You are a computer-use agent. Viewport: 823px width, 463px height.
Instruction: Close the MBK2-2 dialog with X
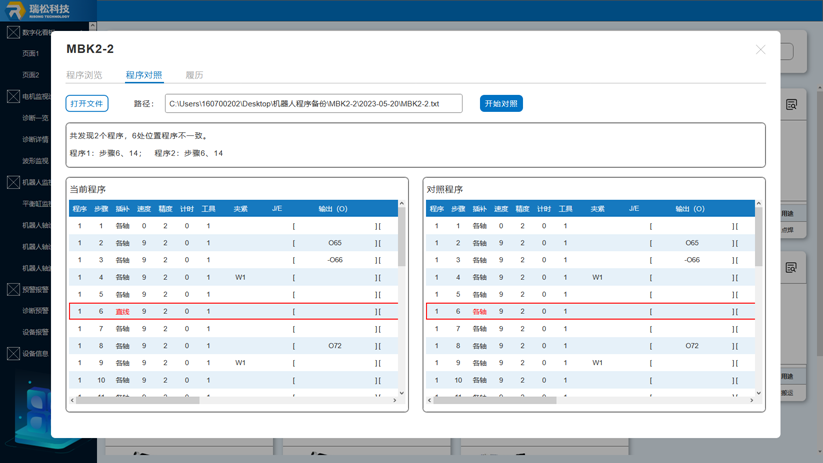coord(760,49)
